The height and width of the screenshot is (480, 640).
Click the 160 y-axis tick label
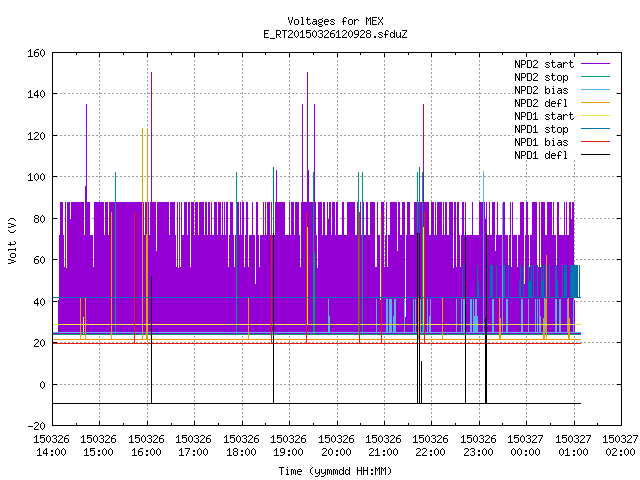[36, 53]
